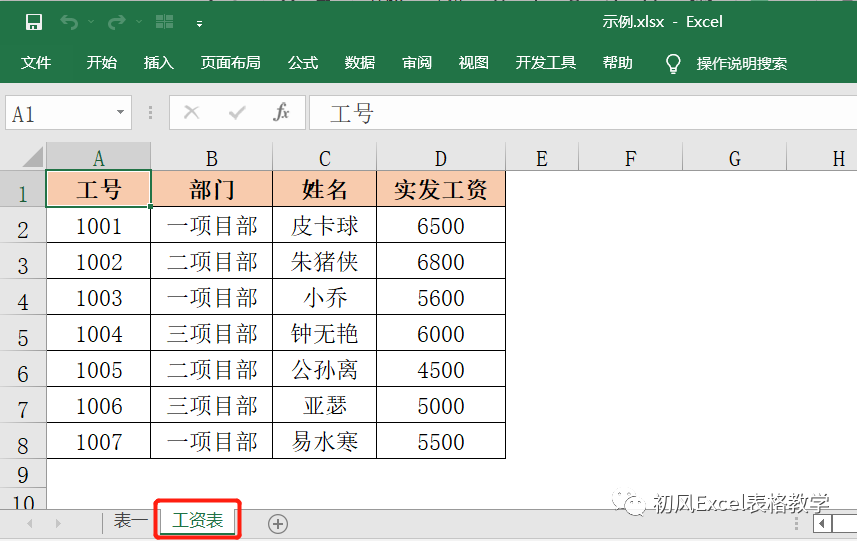This screenshot has height=541, width=857.
Task: Switch to the 审阅 ribbon tab
Action: coord(417,63)
